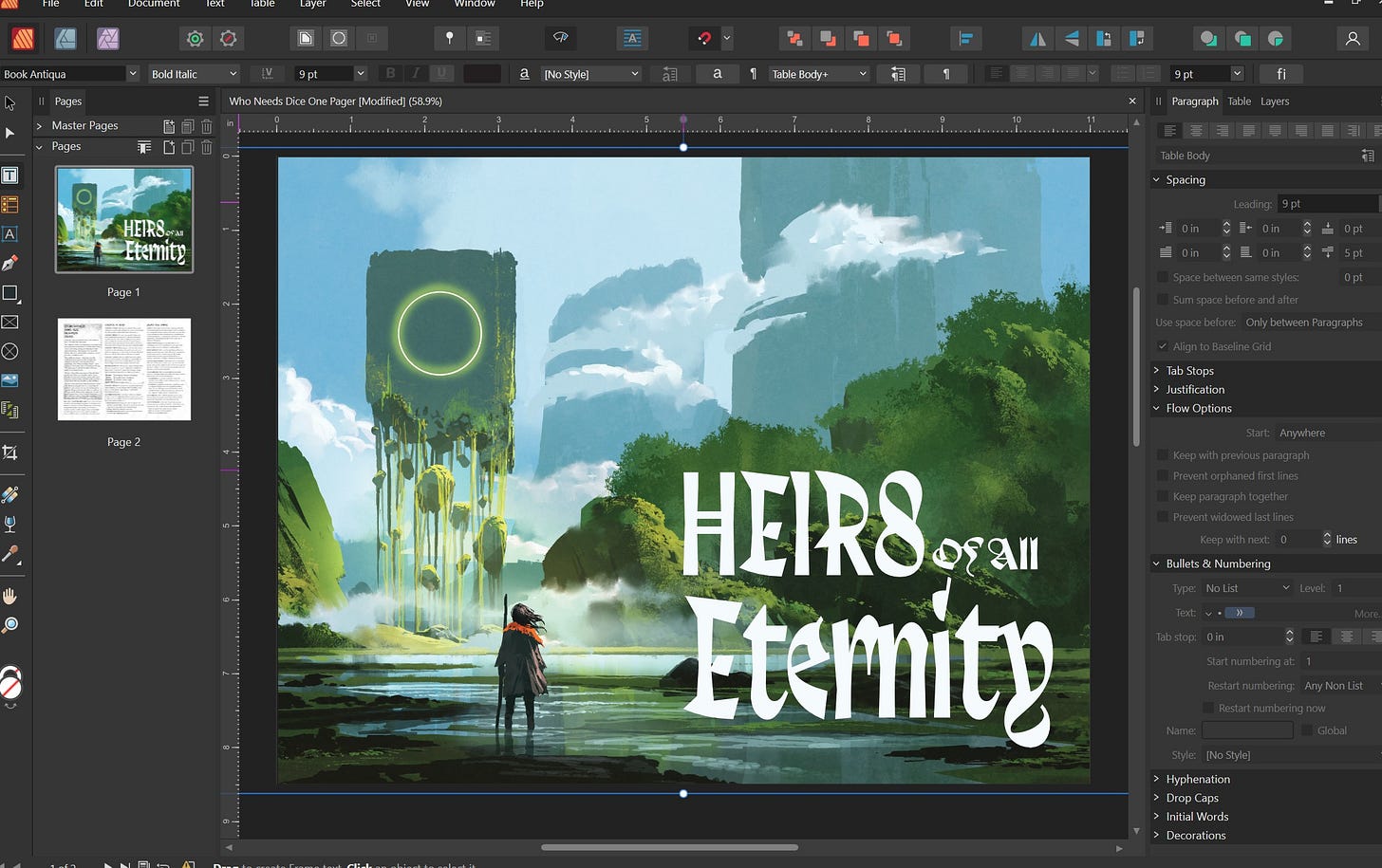Viewport: 1382px width, 868px height.
Task: Select the Frame Text tool
Action: click(x=10, y=175)
